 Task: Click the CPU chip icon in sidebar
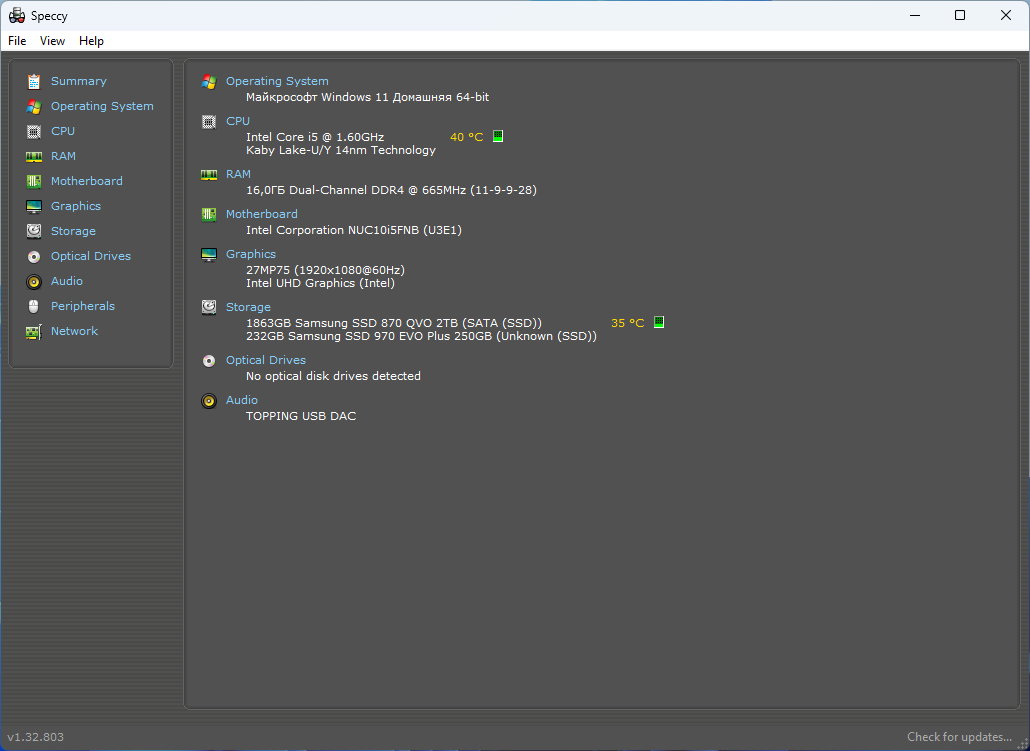[34, 131]
